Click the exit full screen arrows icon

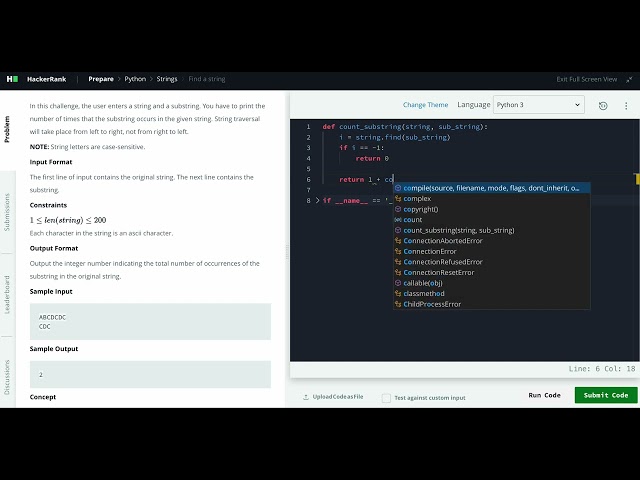[629, 79]
